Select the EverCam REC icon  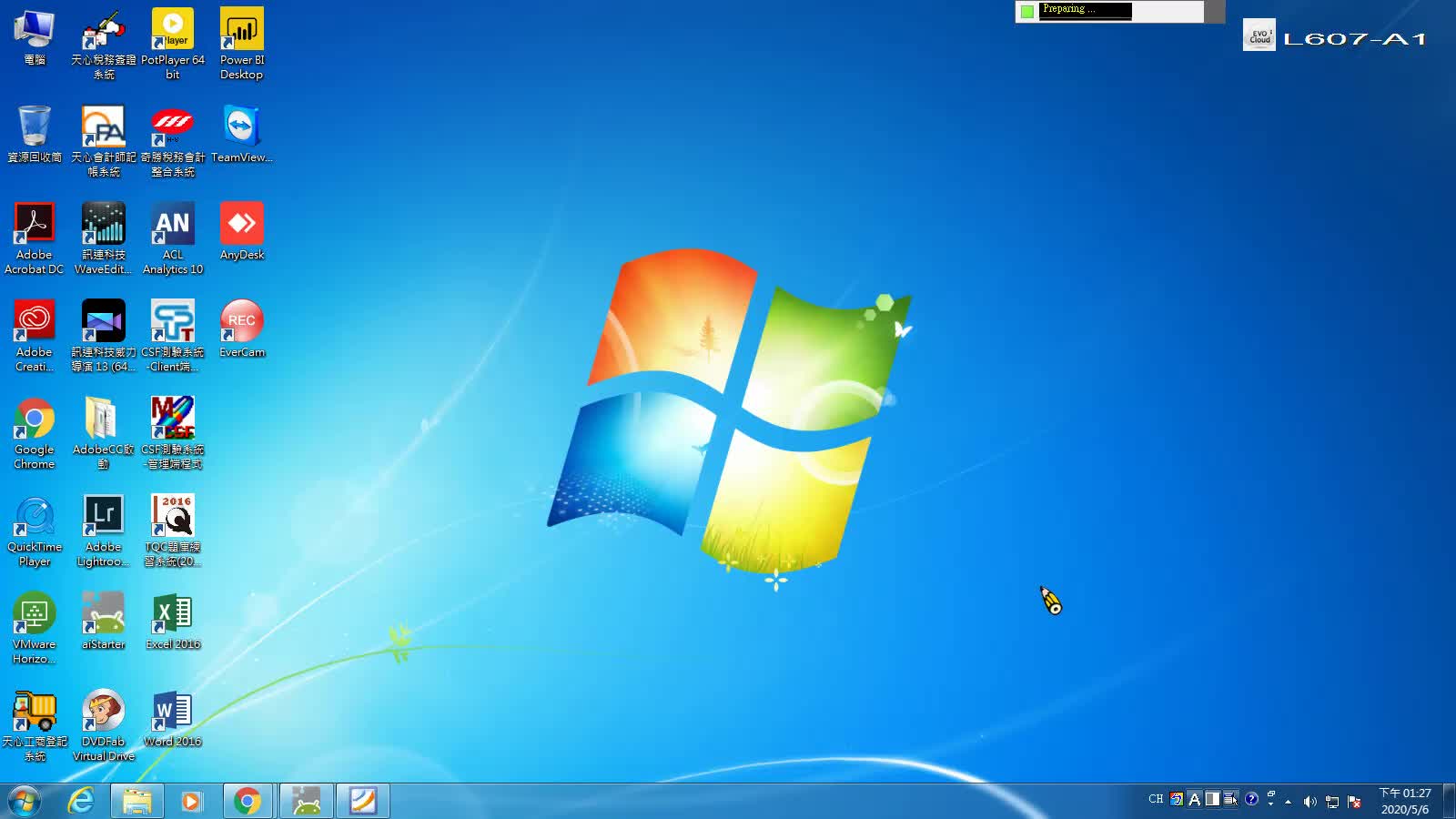[x=242, y=329]
